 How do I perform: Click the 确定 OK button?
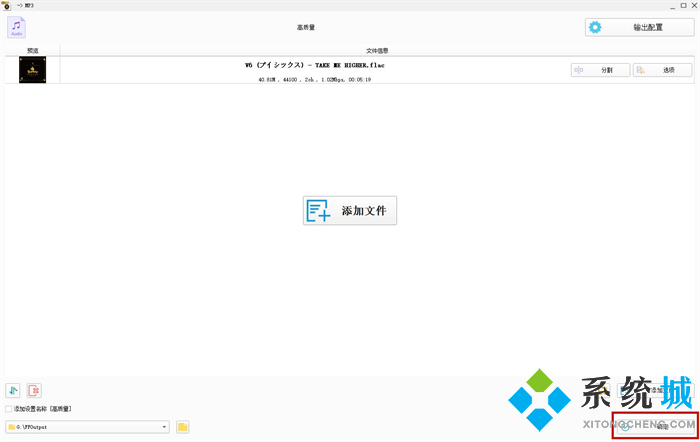[x=654, y=426]
